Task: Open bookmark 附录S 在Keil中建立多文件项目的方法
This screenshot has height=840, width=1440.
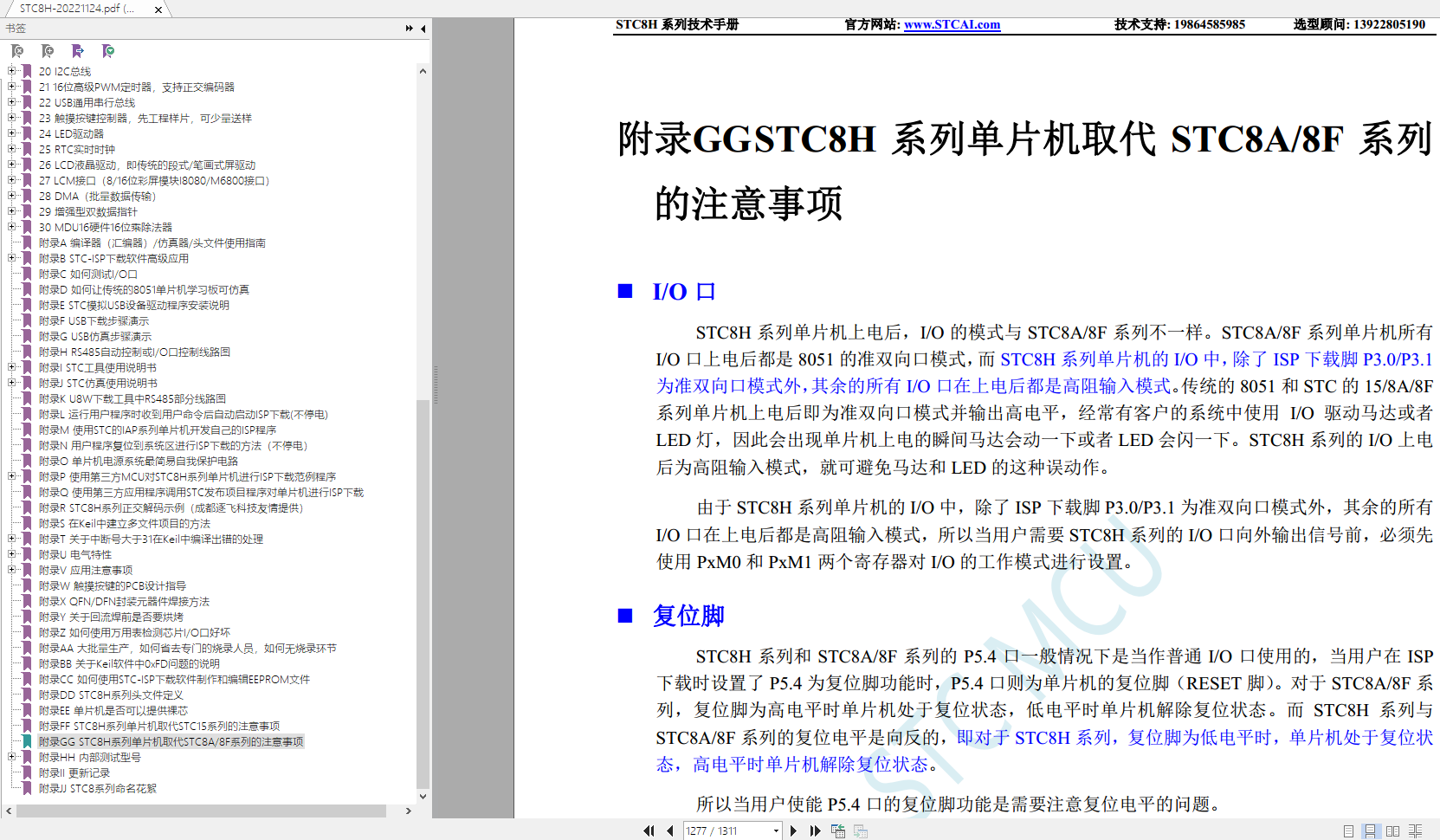Action: pyautogui.click(x=124, y=523)
